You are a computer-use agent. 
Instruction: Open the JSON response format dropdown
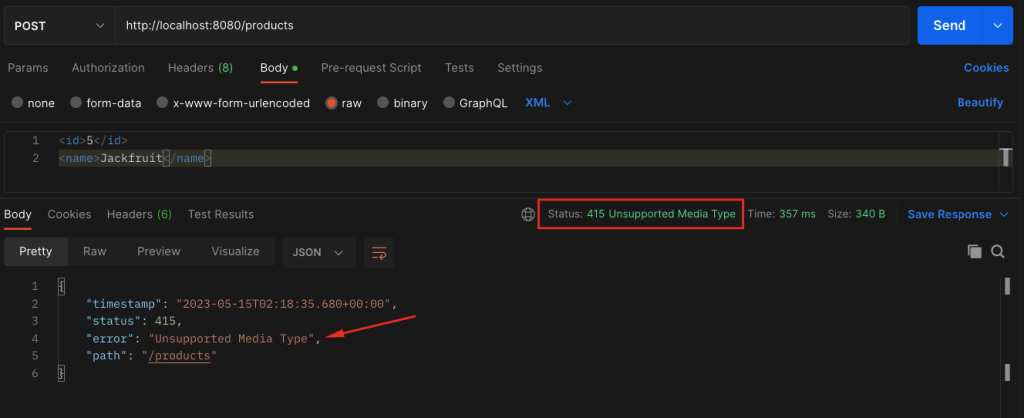[319, 252]
